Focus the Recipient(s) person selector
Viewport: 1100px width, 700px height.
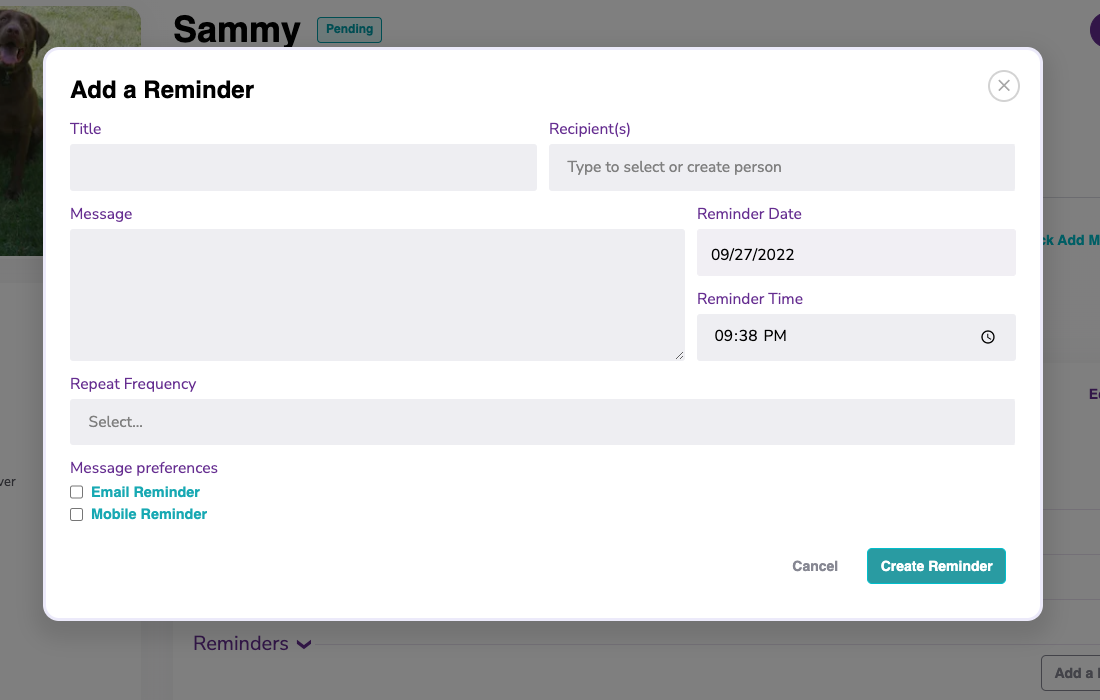click(781, 167)
